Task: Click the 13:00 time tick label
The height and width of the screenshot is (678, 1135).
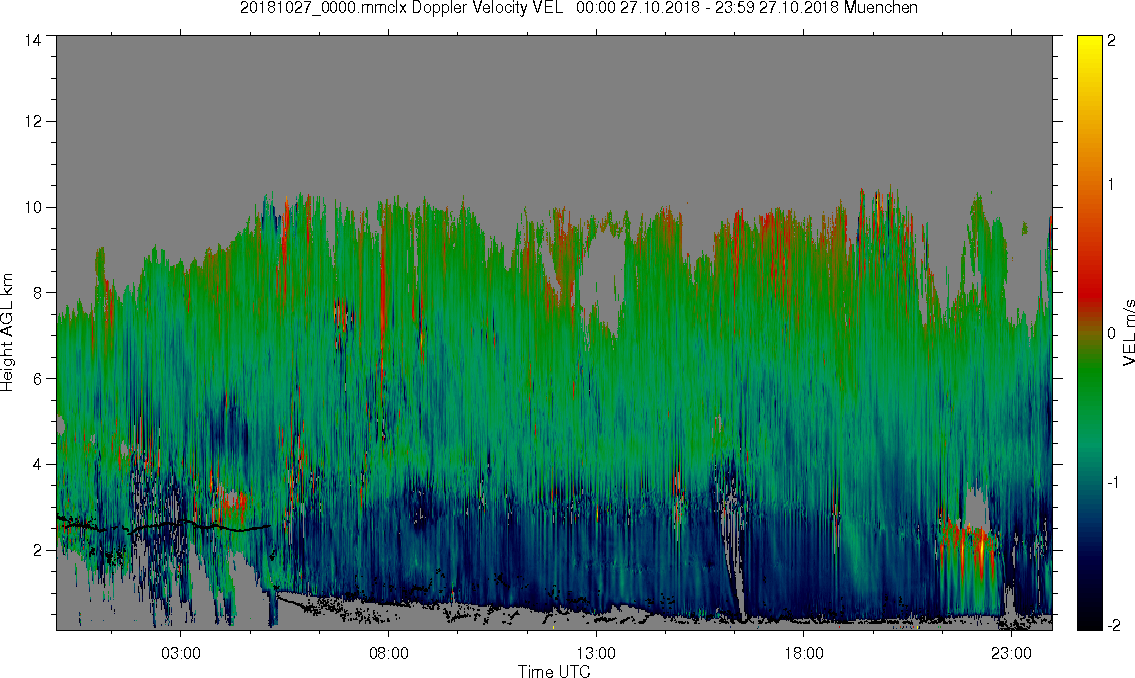Action: click(596, 653)
